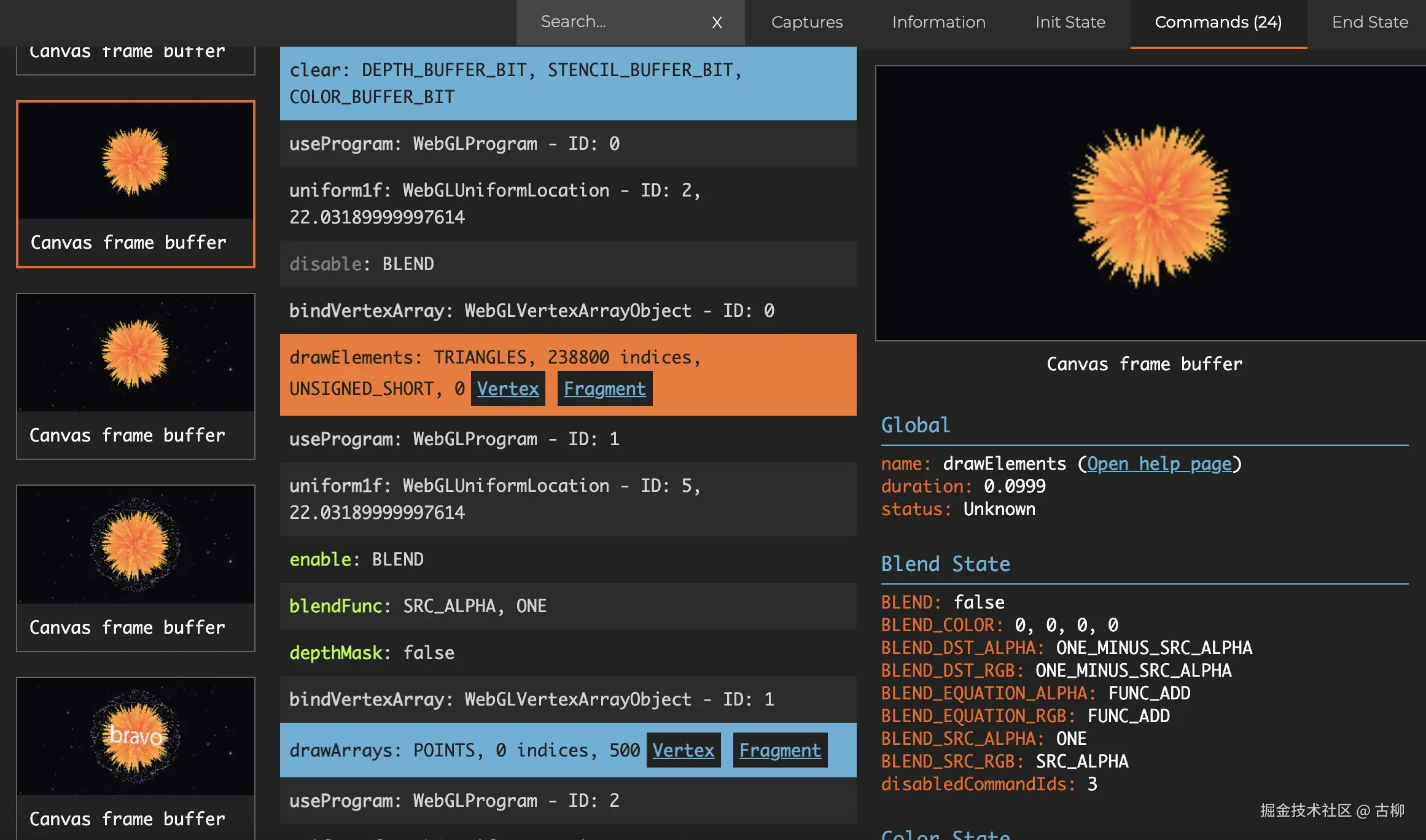Clear the search box with X
Viewport: 1426px width, 840px height.
pyautogui.click(x=717, y=23)
